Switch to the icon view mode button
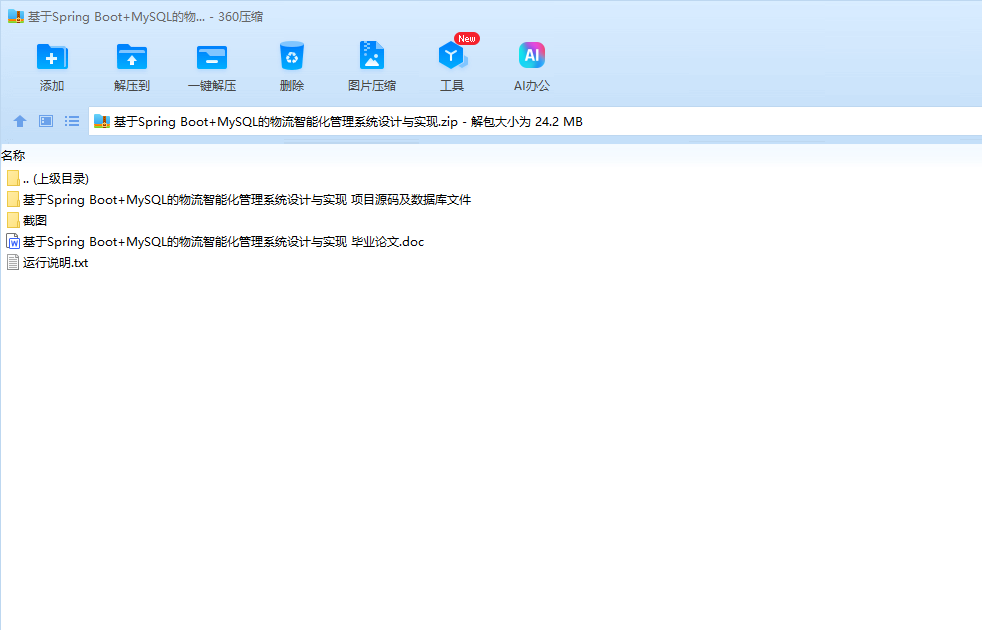 (x=46, y=121)
